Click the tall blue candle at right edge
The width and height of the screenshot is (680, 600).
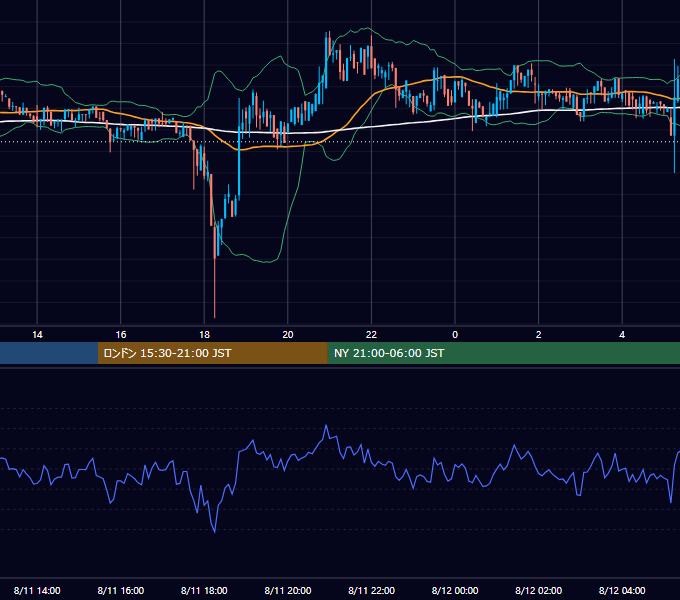click(675, 116)
